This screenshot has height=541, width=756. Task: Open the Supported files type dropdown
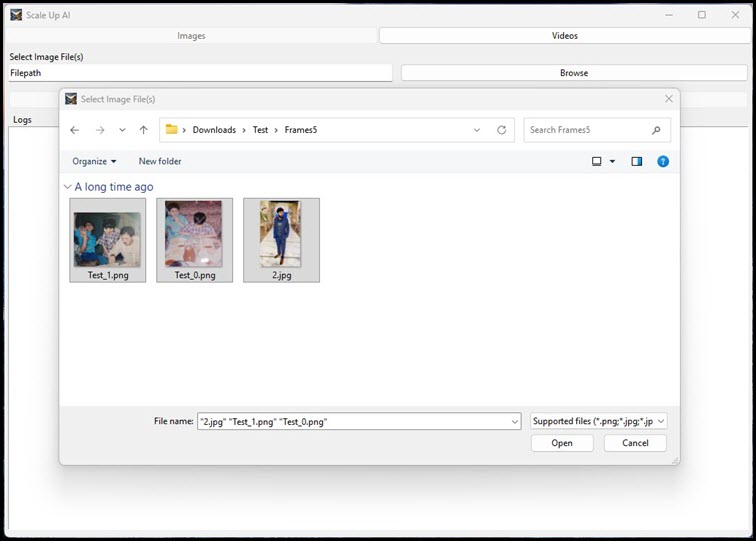599,421
